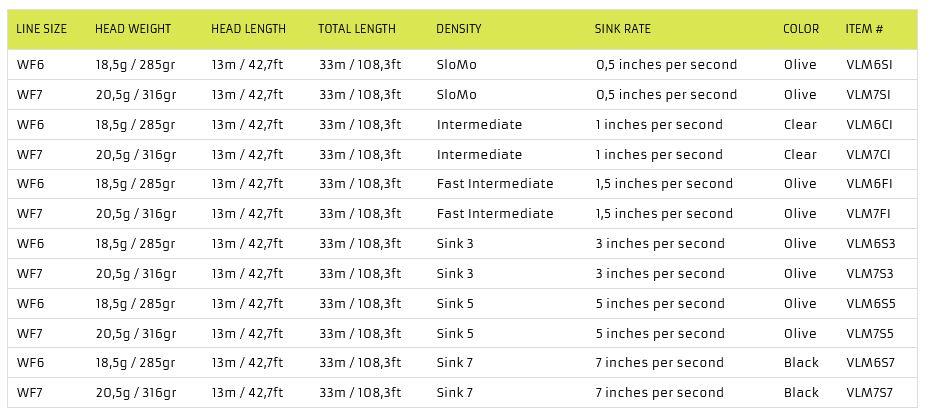Click item number VLM6FI
This screenshot has width=929, height=415.
point(869,184)
